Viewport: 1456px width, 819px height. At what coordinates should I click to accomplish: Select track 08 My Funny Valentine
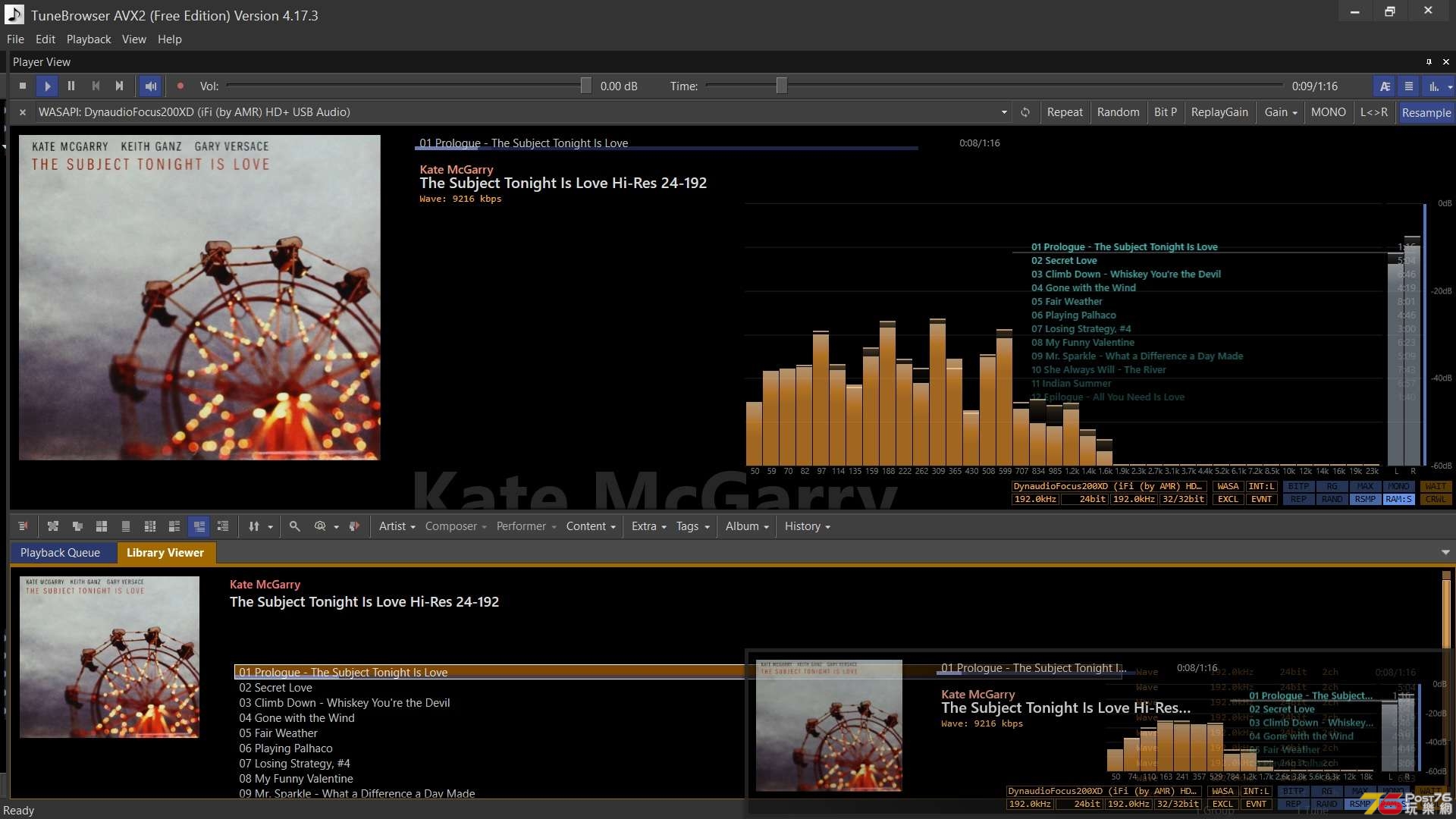pyautogui.click(x=296, y=779)
